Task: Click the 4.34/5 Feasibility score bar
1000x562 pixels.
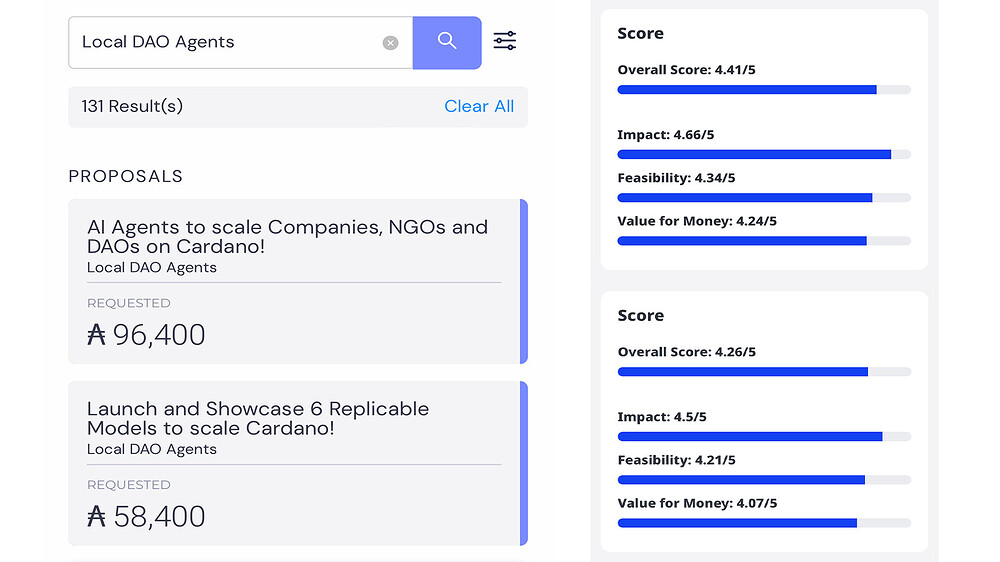Action: coord(764,198)
